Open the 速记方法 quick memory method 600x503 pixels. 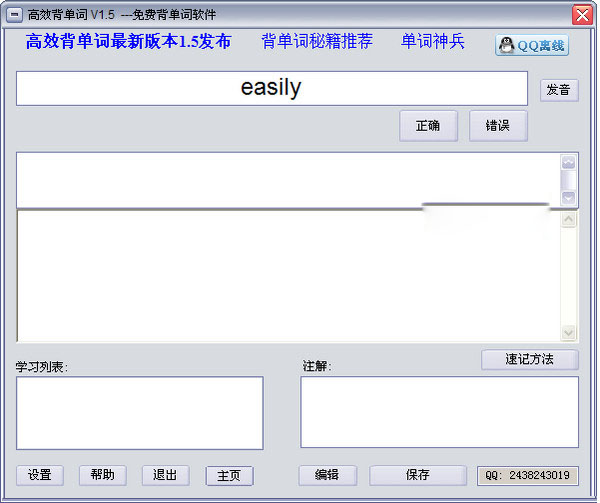[x=529, y=359]
